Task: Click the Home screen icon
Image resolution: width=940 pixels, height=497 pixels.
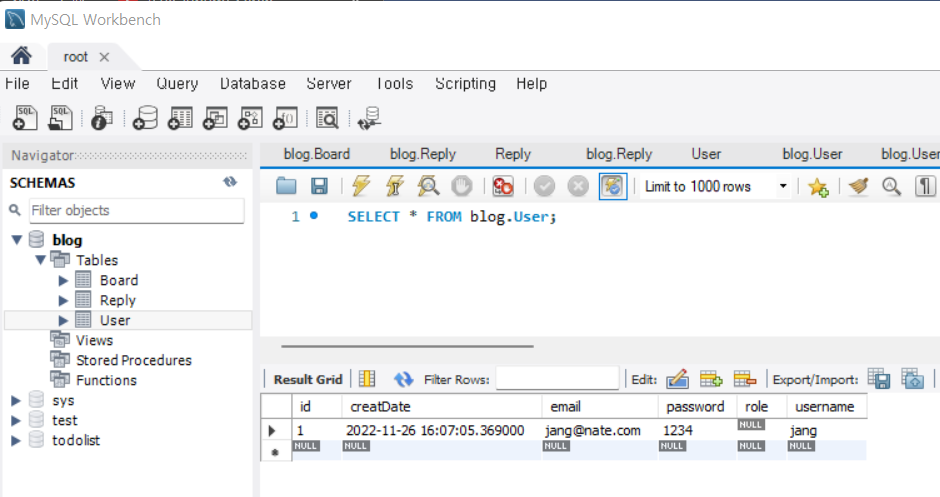Action: coord(22,56)
